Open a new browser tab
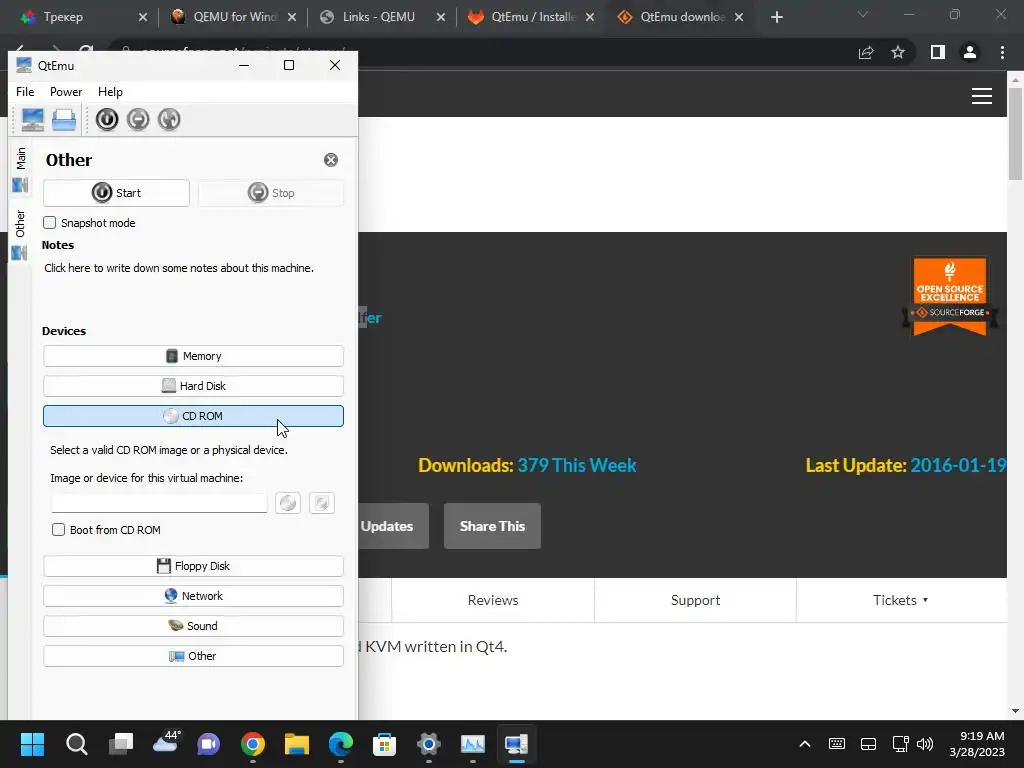The height and width of the screenshot is (768, 1024). click(x=776, y=17)
